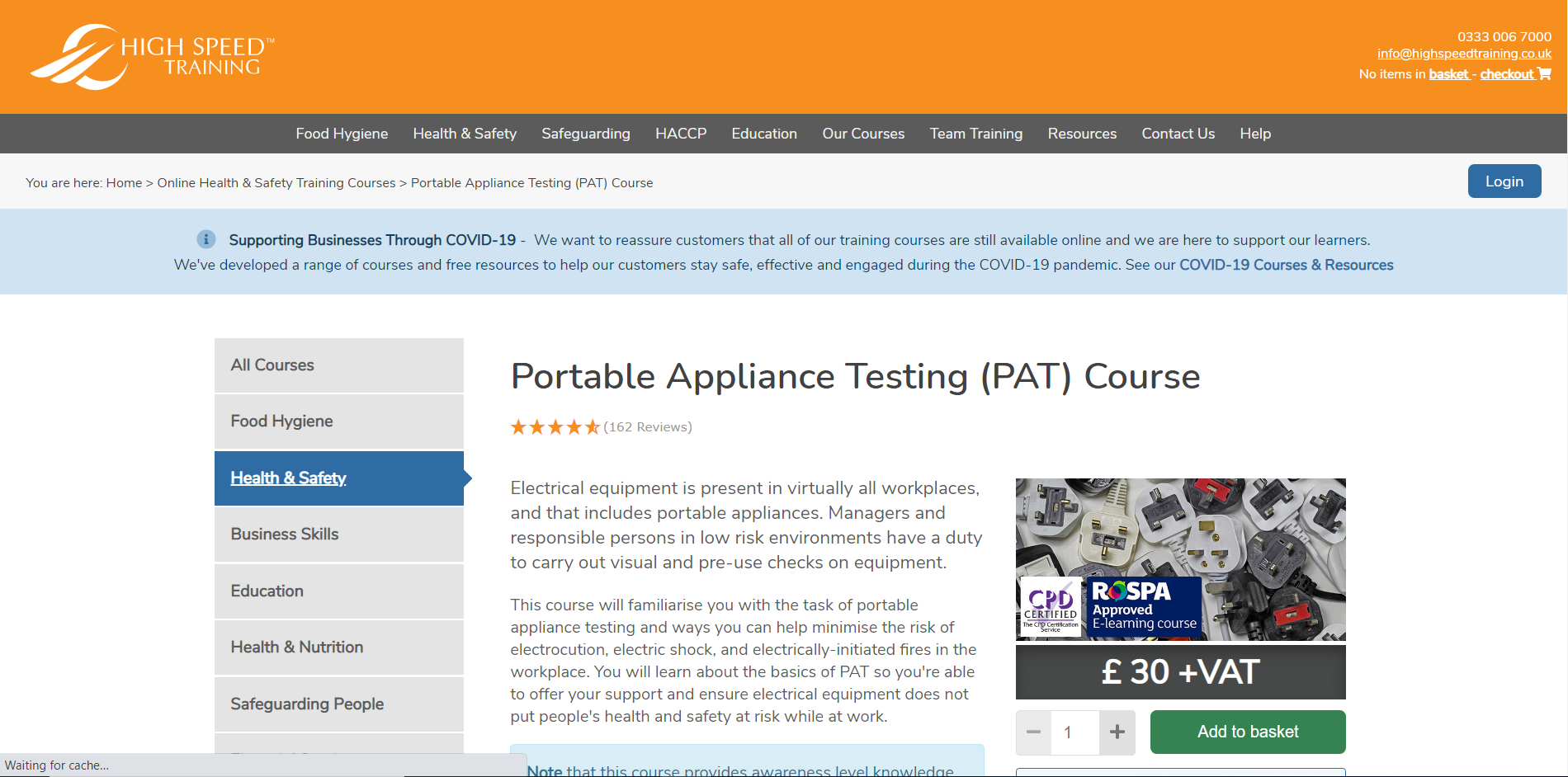1568x777 pixels.
Task: Click the blue info circle icon
Action: [x=206, y=239]
